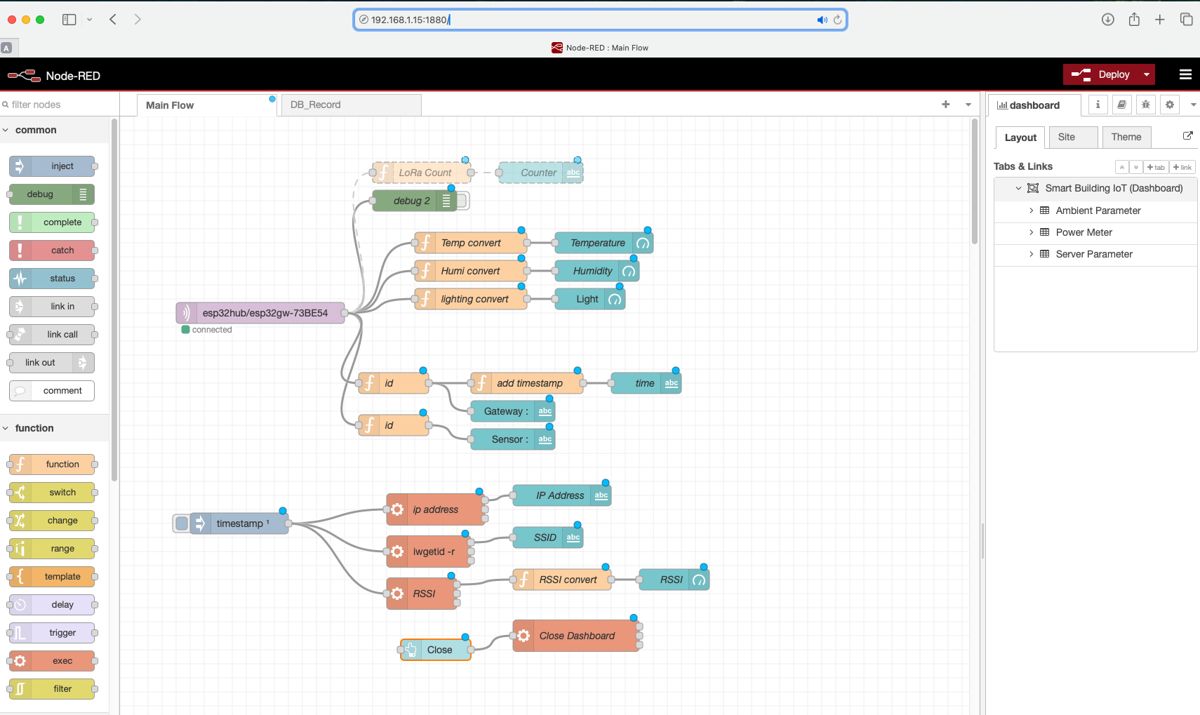1200x715 pixels.
Task: Collapse the function palette category
Action: [7, 428]
